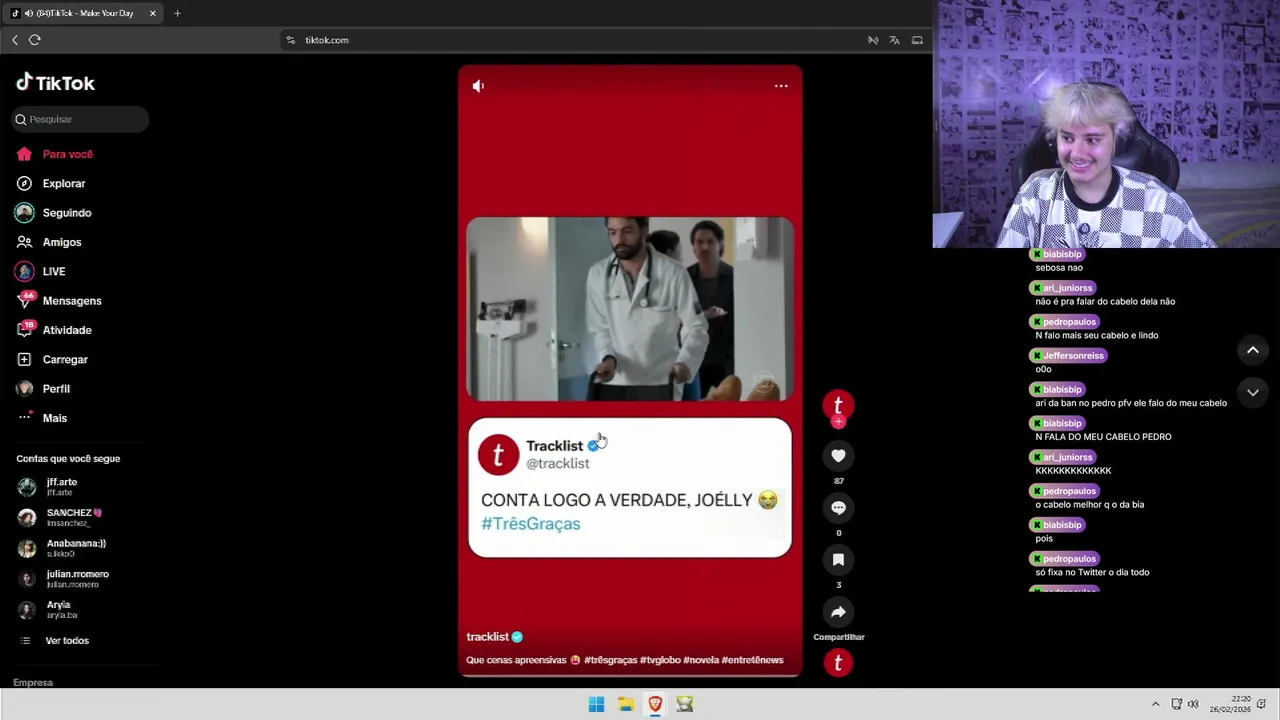Viewport: 1280px width, 720px height.
Task: Open tracklist username below video
Action: pyautogui.click(x=488, y=637)
